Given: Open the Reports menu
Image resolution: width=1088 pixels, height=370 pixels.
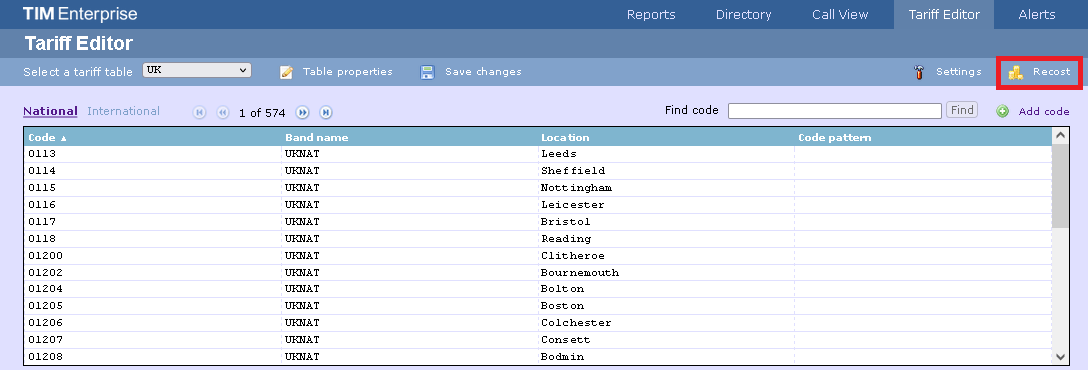Looking at the screenshot, I should tap(651, 15).
